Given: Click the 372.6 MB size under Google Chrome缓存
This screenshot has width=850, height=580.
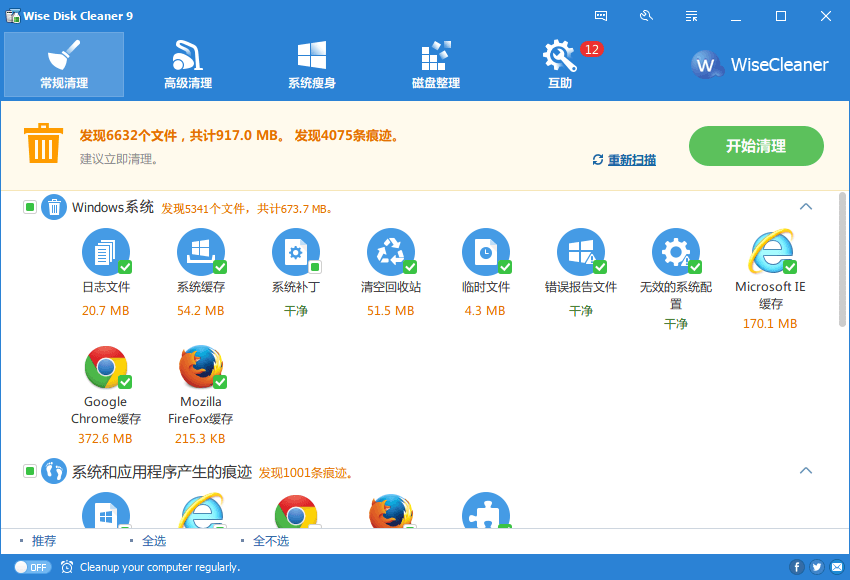Looking at the screenshot, I should point(105,439).
